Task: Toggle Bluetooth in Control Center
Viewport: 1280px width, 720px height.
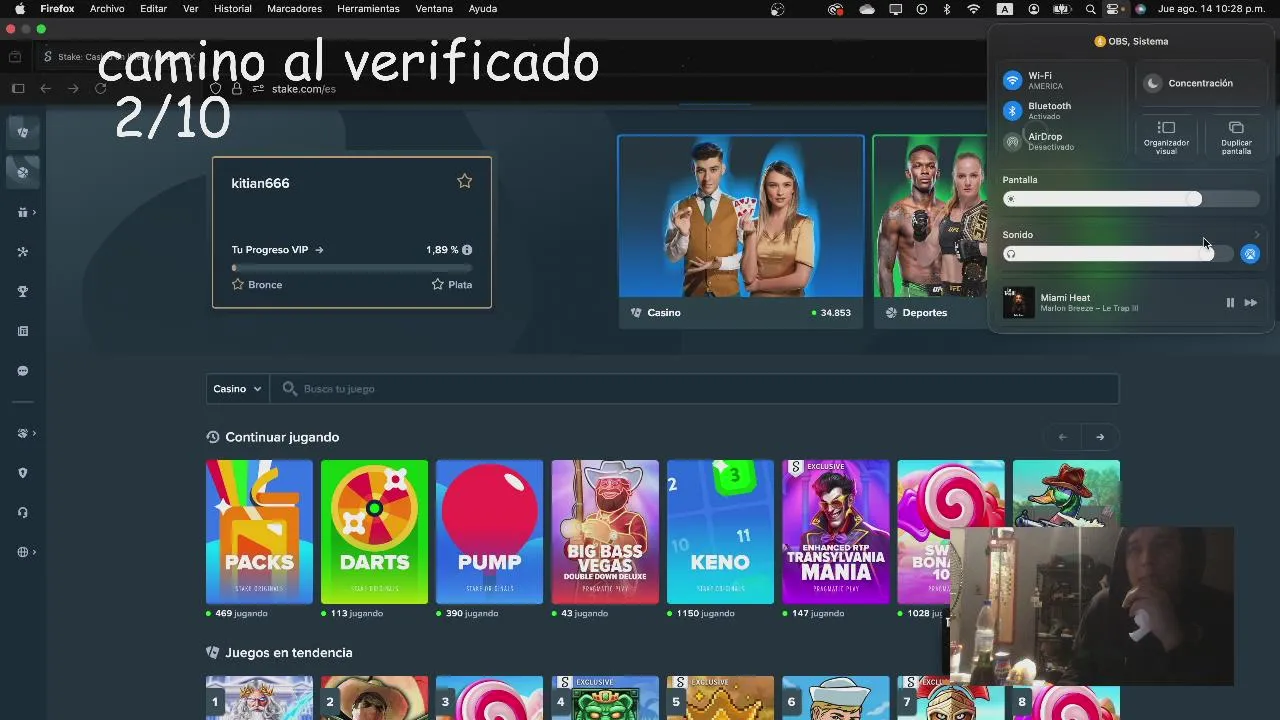Action: (1013, 110)
